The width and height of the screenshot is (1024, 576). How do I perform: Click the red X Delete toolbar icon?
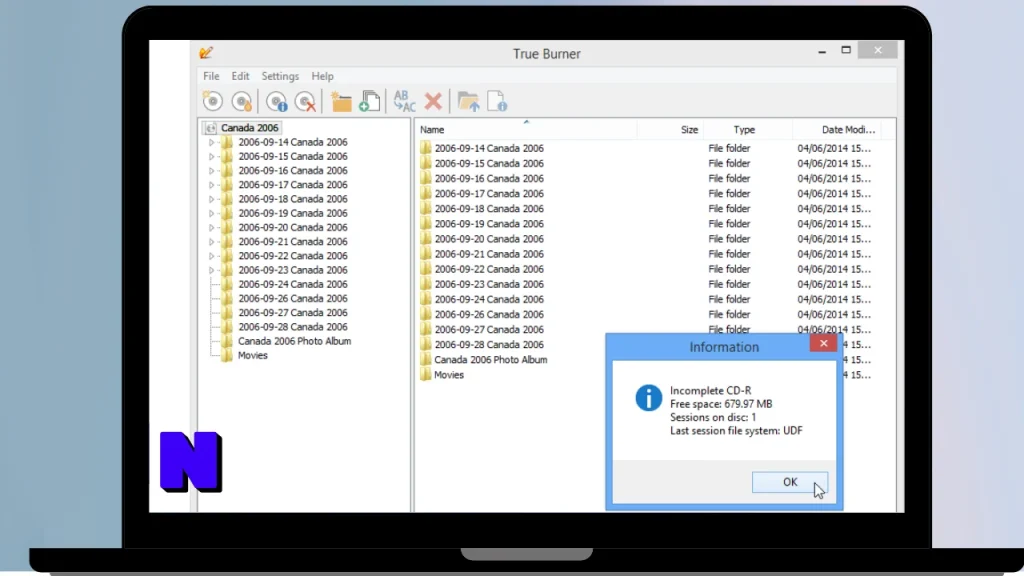tap(433, 101)
